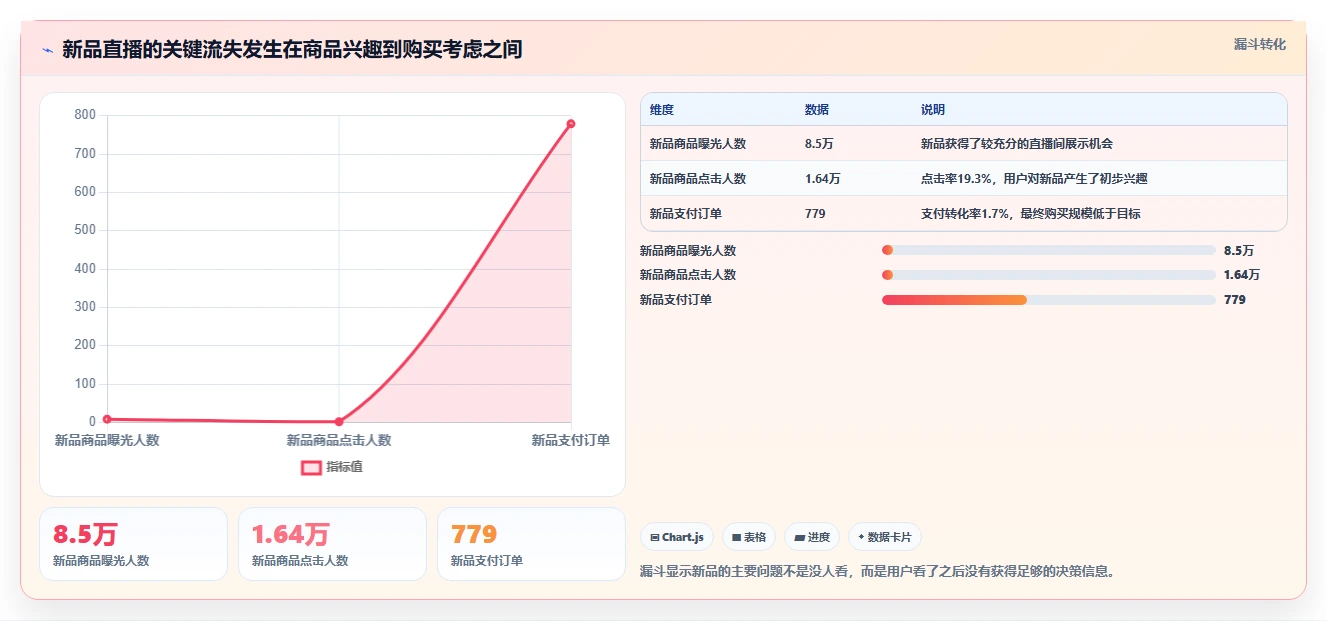Open the 1.64万 click data card
Screen dimensions: 1327x621
click(x=332, y=544)
